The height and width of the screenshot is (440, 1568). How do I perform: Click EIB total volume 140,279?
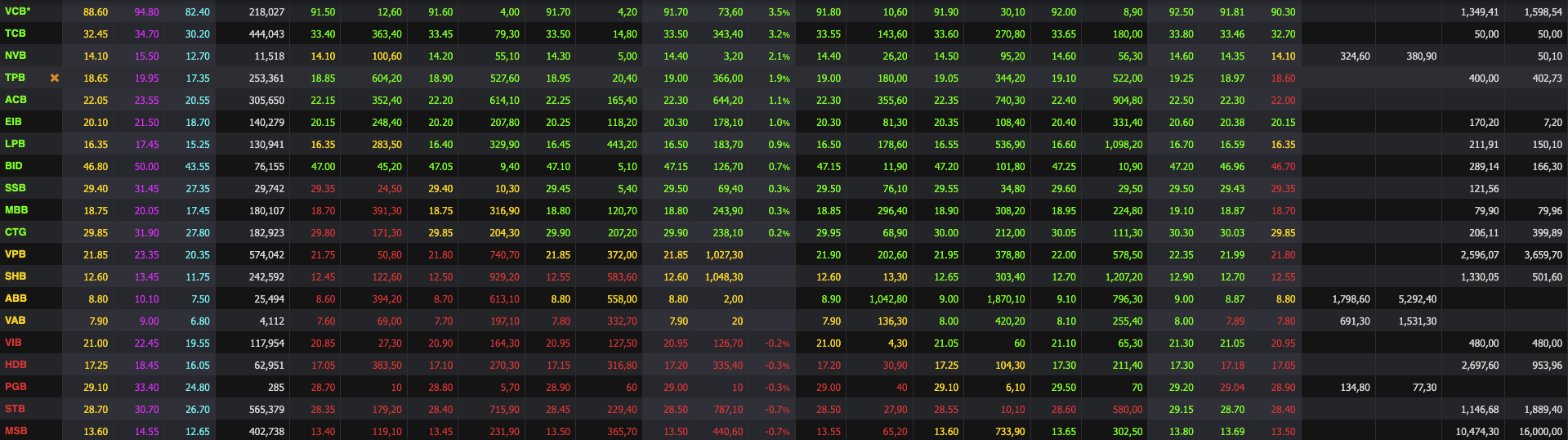[266, 123]
